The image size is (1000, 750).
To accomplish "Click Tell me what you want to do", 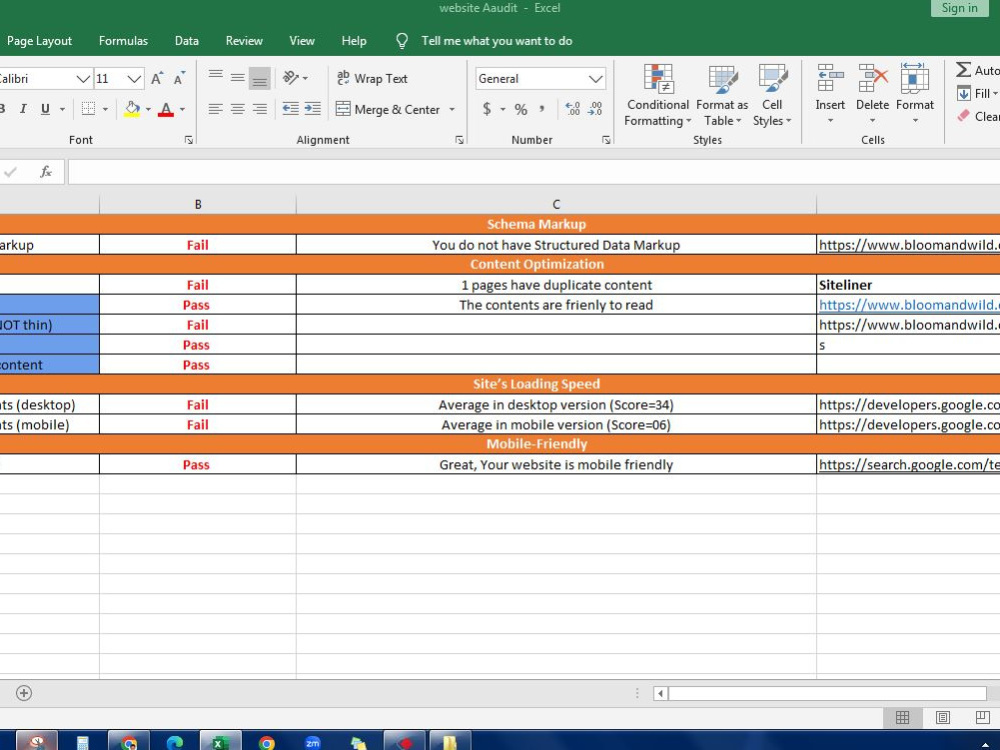I will coord(496,41).
